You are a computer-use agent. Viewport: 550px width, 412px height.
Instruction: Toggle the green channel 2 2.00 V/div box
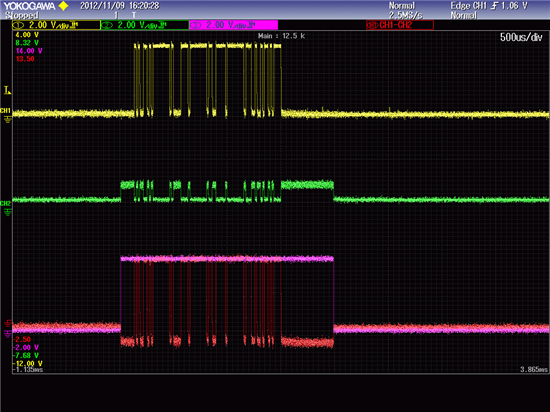point(145,25)
